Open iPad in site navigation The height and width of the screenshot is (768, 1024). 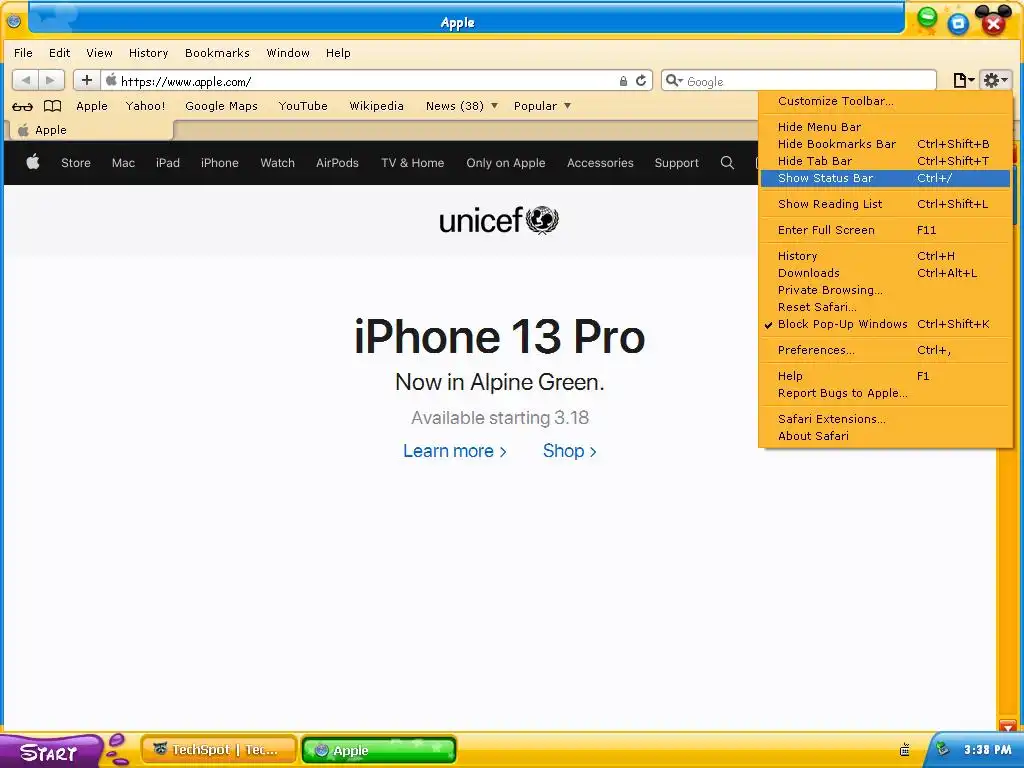click(x=168, y=163)
